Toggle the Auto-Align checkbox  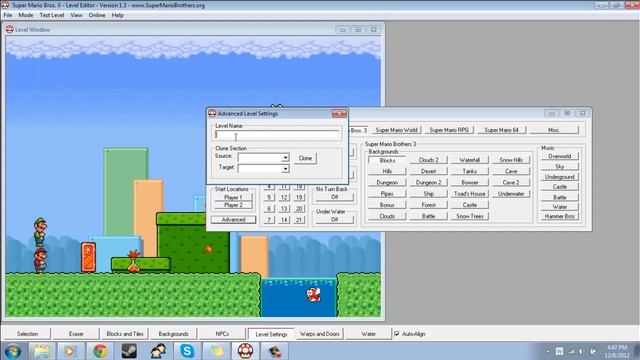tap(397, 333)
